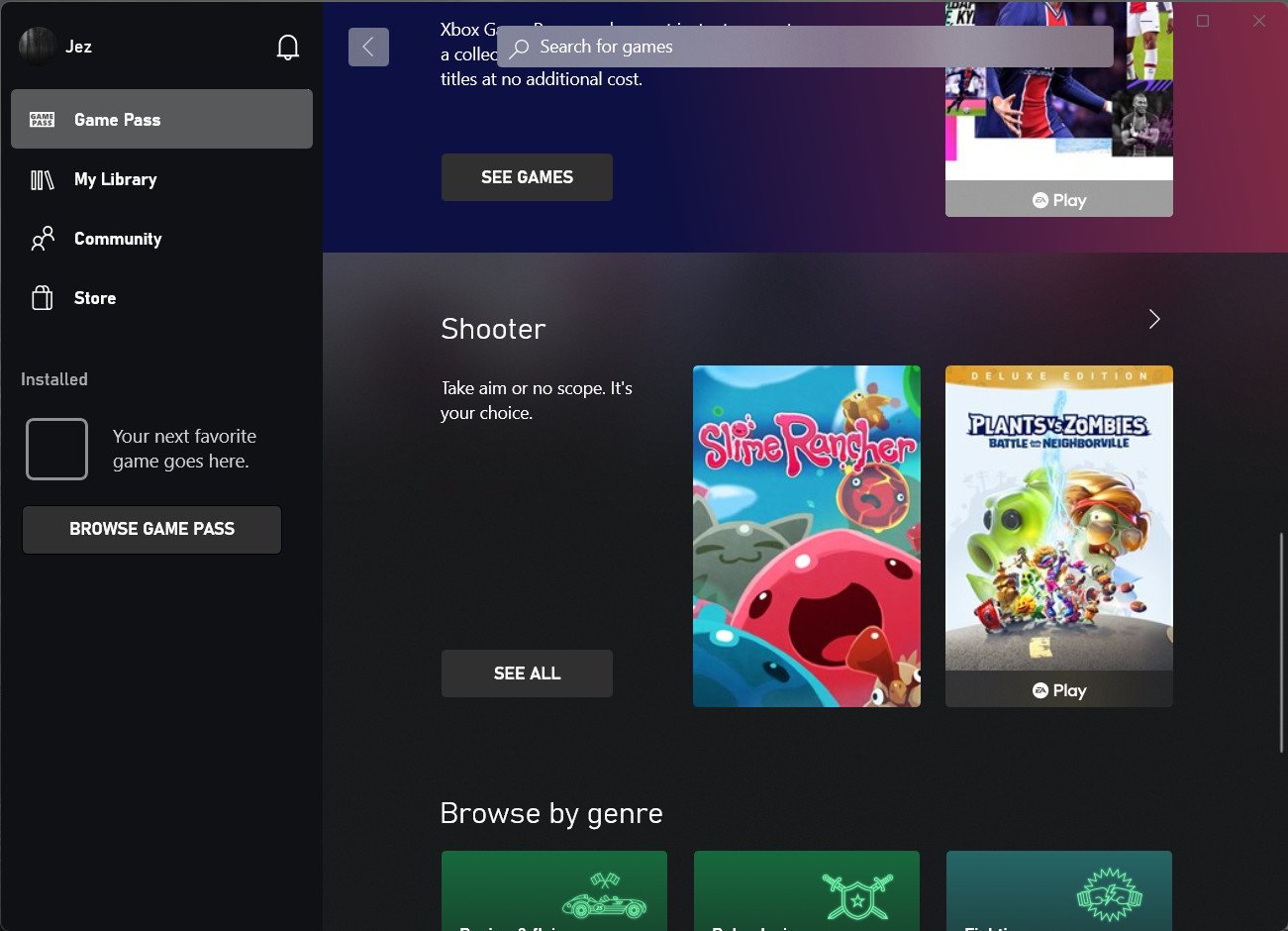Click the Community people icon
The height and width of the screenshot is (931, 1288).
[x=43, y=239]
